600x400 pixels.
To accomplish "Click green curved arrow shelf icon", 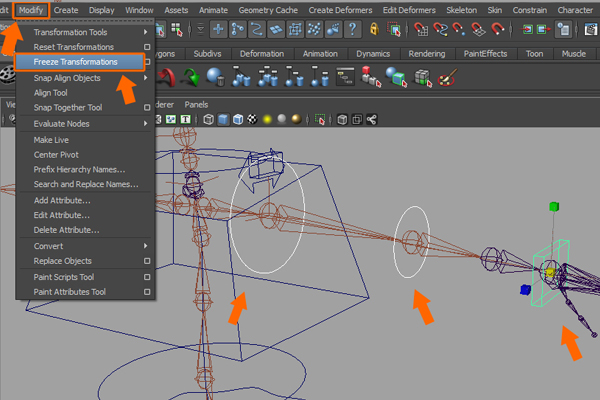I will (x=192, y=77).
